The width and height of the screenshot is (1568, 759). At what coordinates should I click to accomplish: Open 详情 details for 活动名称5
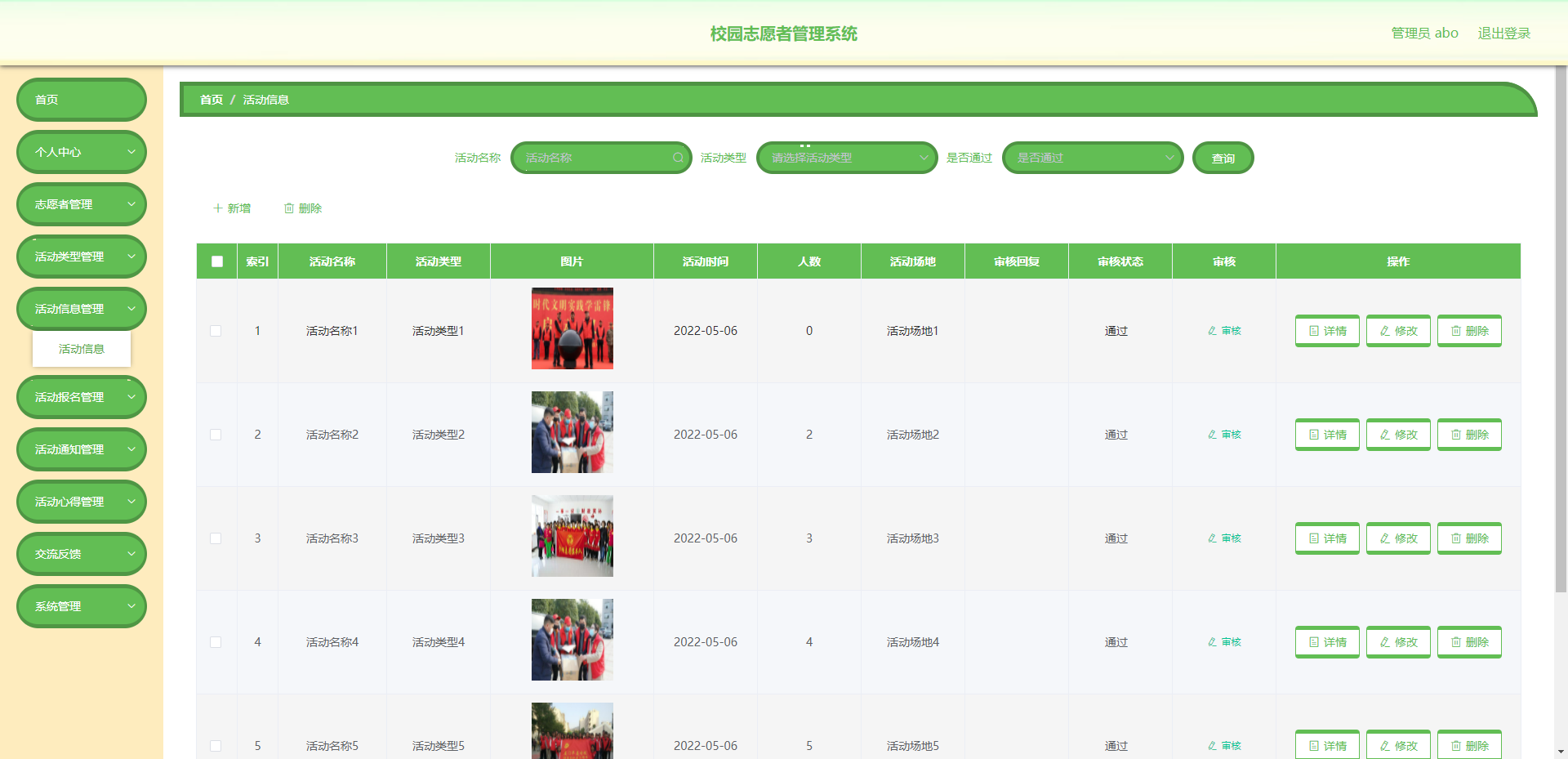1327,744
